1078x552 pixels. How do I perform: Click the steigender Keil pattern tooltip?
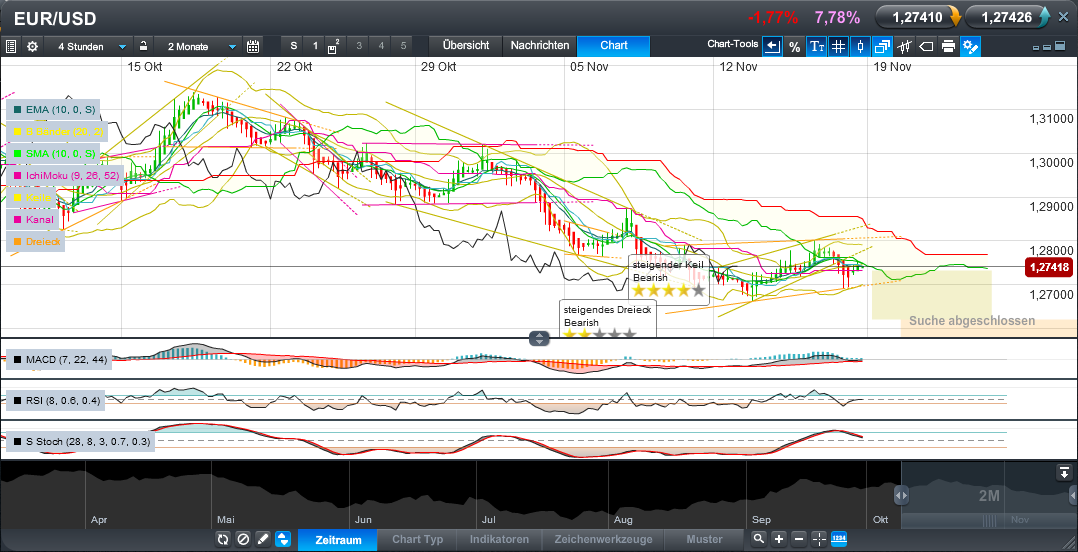669,278
